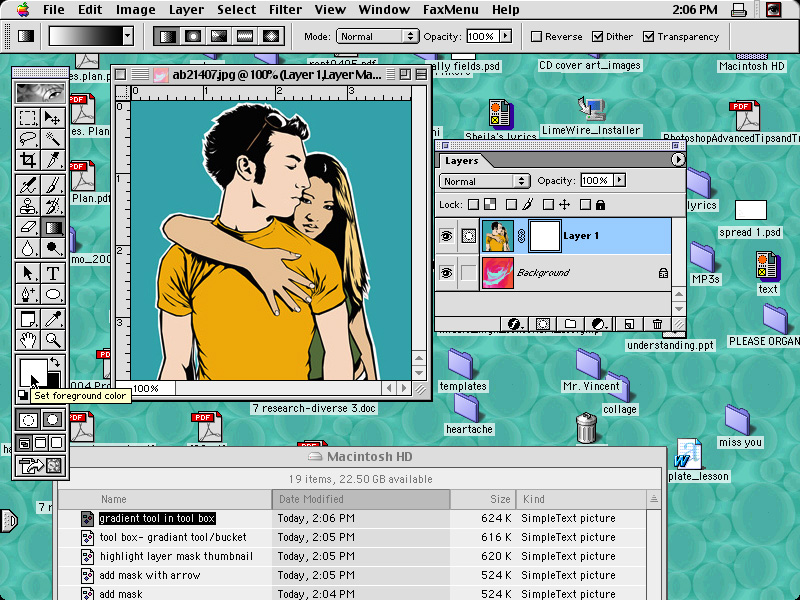Set the foreground color swatch
This screenshot has width=800, height=600.
33,373
